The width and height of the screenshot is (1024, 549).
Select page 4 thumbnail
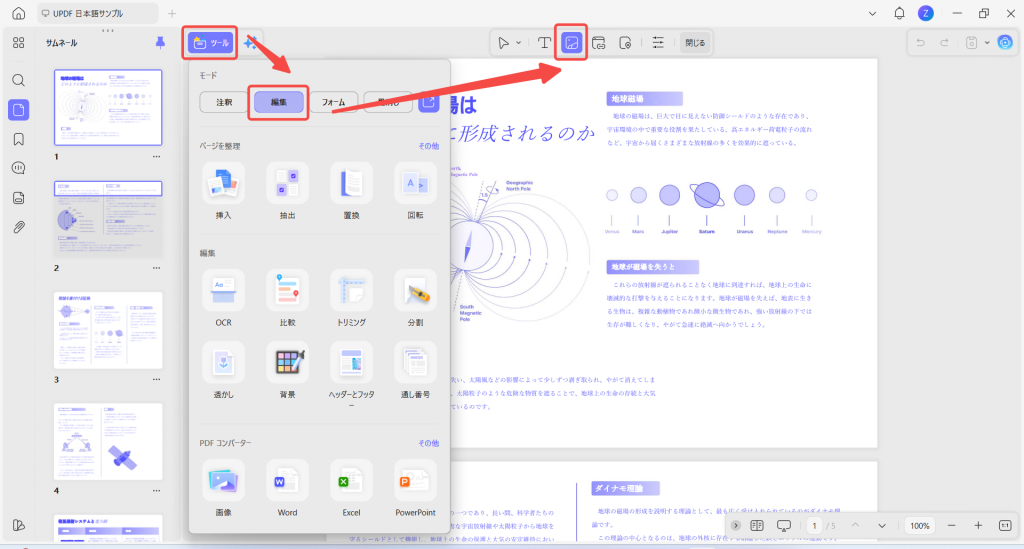click(108, 441)
